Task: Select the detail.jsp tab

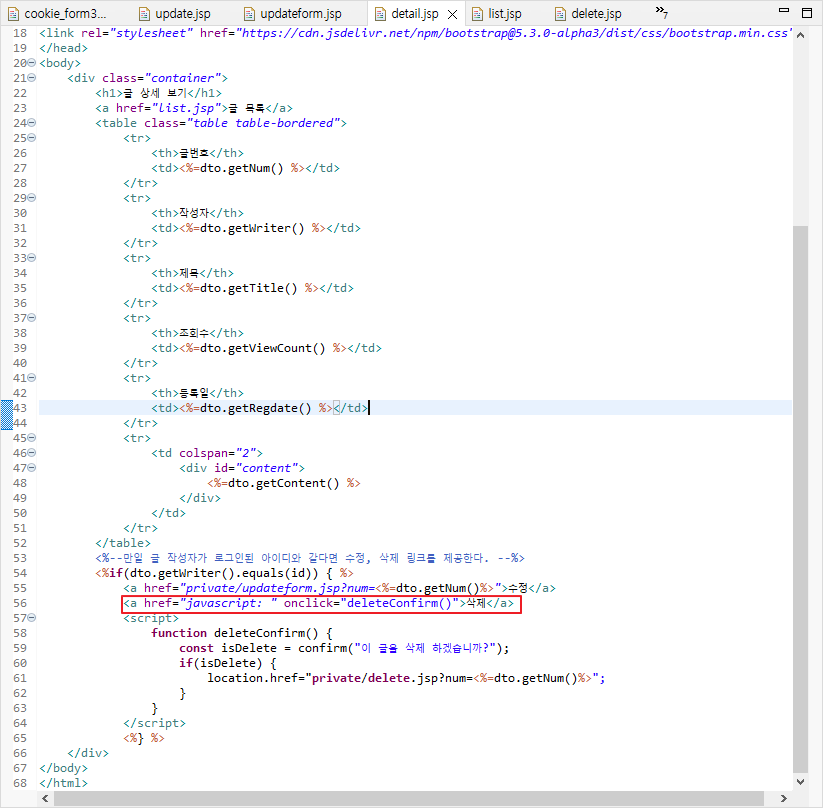Action: [x=415, y=14]
